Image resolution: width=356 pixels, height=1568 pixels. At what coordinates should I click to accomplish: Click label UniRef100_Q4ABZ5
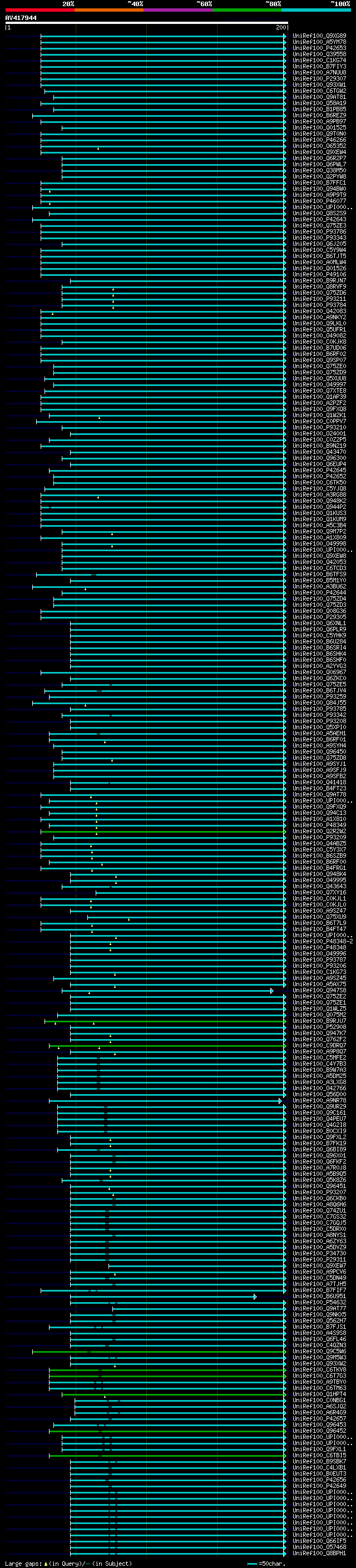click(x=319, y=844)
